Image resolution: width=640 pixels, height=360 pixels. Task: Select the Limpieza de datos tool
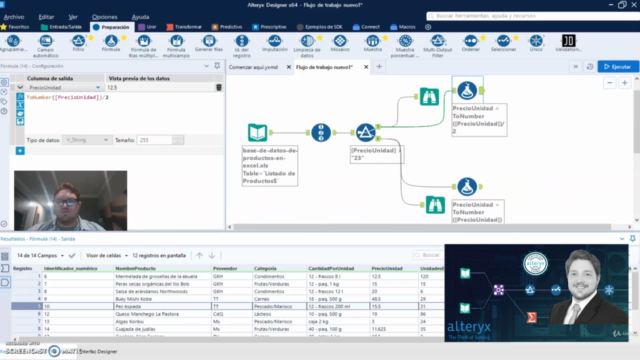(x=307, y=46)
